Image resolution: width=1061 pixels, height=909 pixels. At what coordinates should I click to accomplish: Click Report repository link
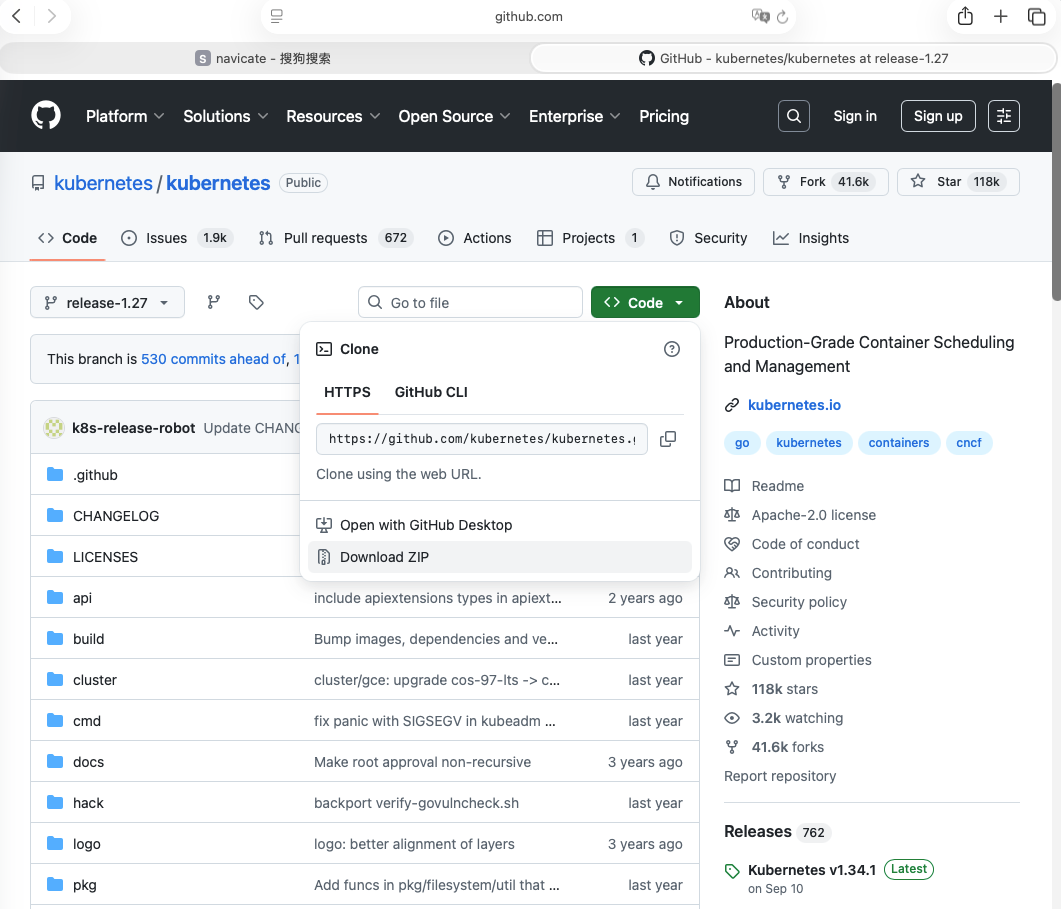point(780,776)
